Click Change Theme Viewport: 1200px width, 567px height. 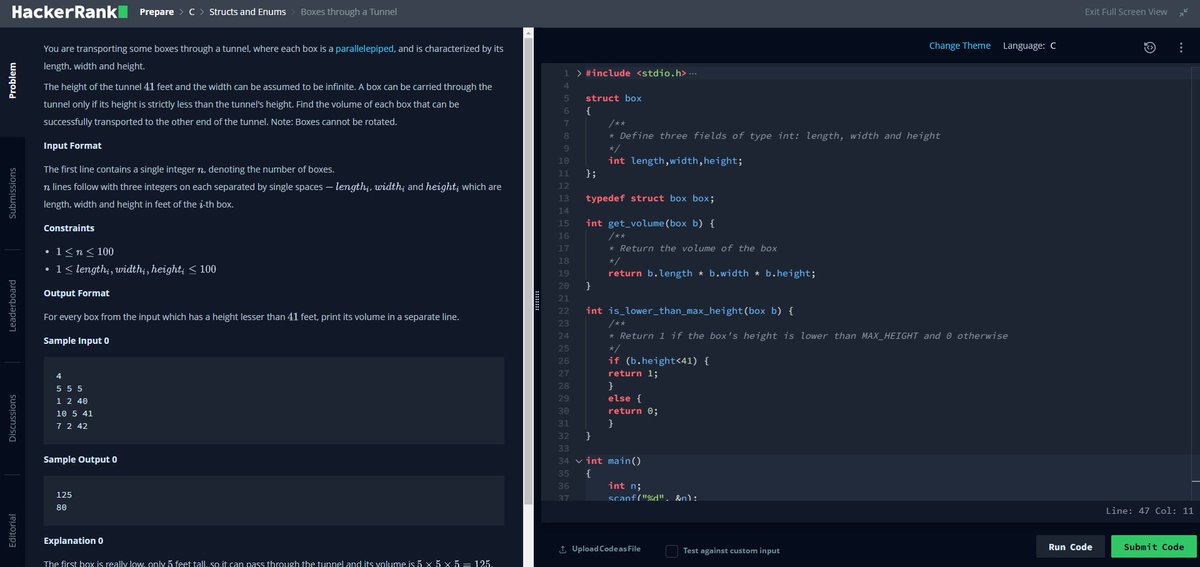(x=960, y=46)
